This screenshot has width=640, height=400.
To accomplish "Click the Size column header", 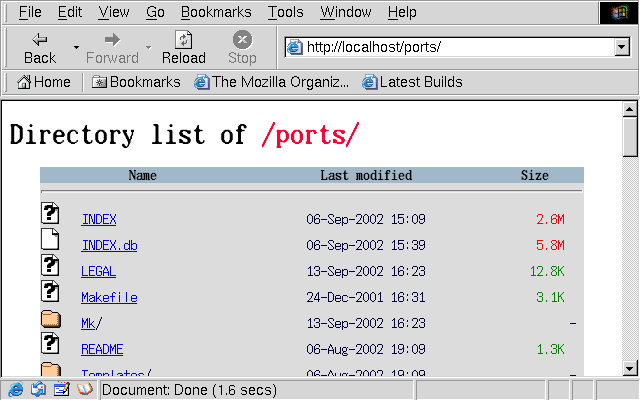I will pos(534,176).
